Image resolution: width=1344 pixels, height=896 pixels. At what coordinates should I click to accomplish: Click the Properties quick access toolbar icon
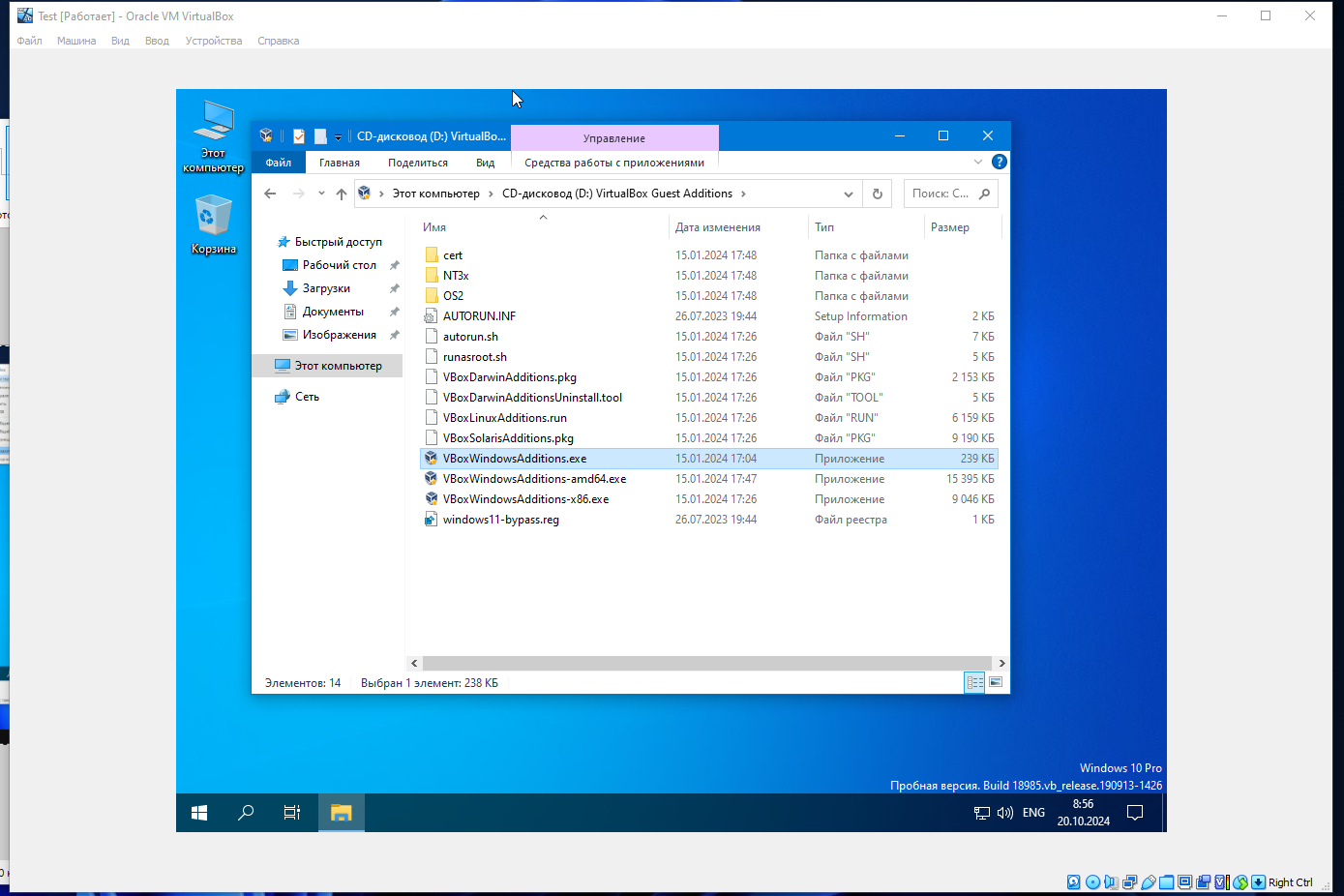tap(299, 136)
